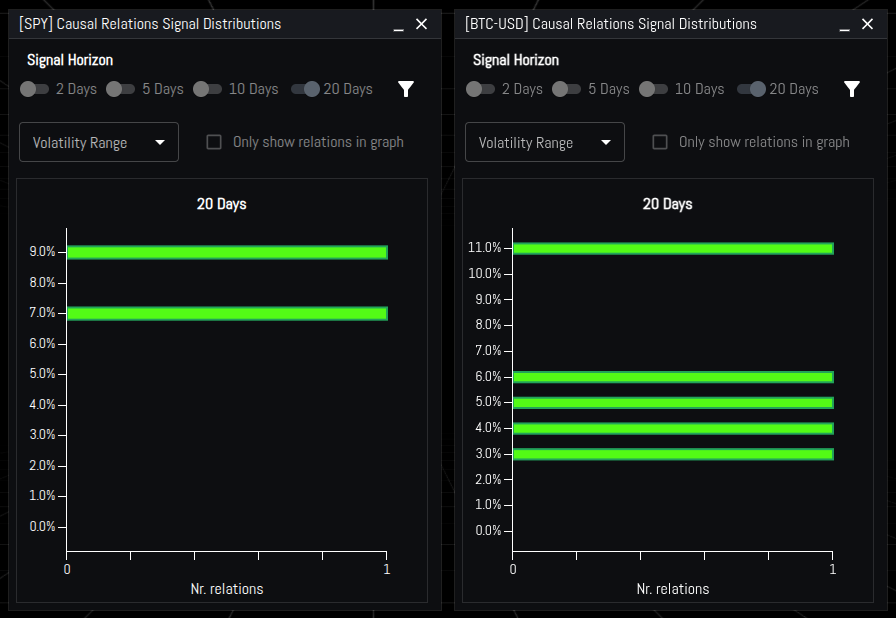Disable 20 Days horizon in the BTC-USD window
This screenshot has height=618, width=896.
click(x=751, y=89)
